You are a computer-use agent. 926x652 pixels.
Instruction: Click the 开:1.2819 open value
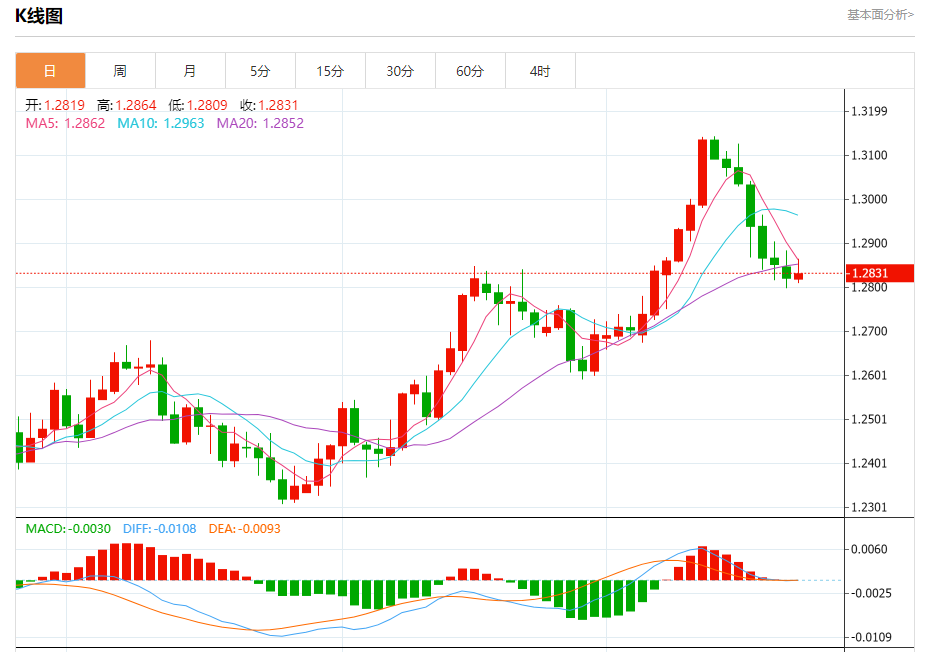point(55,105)
